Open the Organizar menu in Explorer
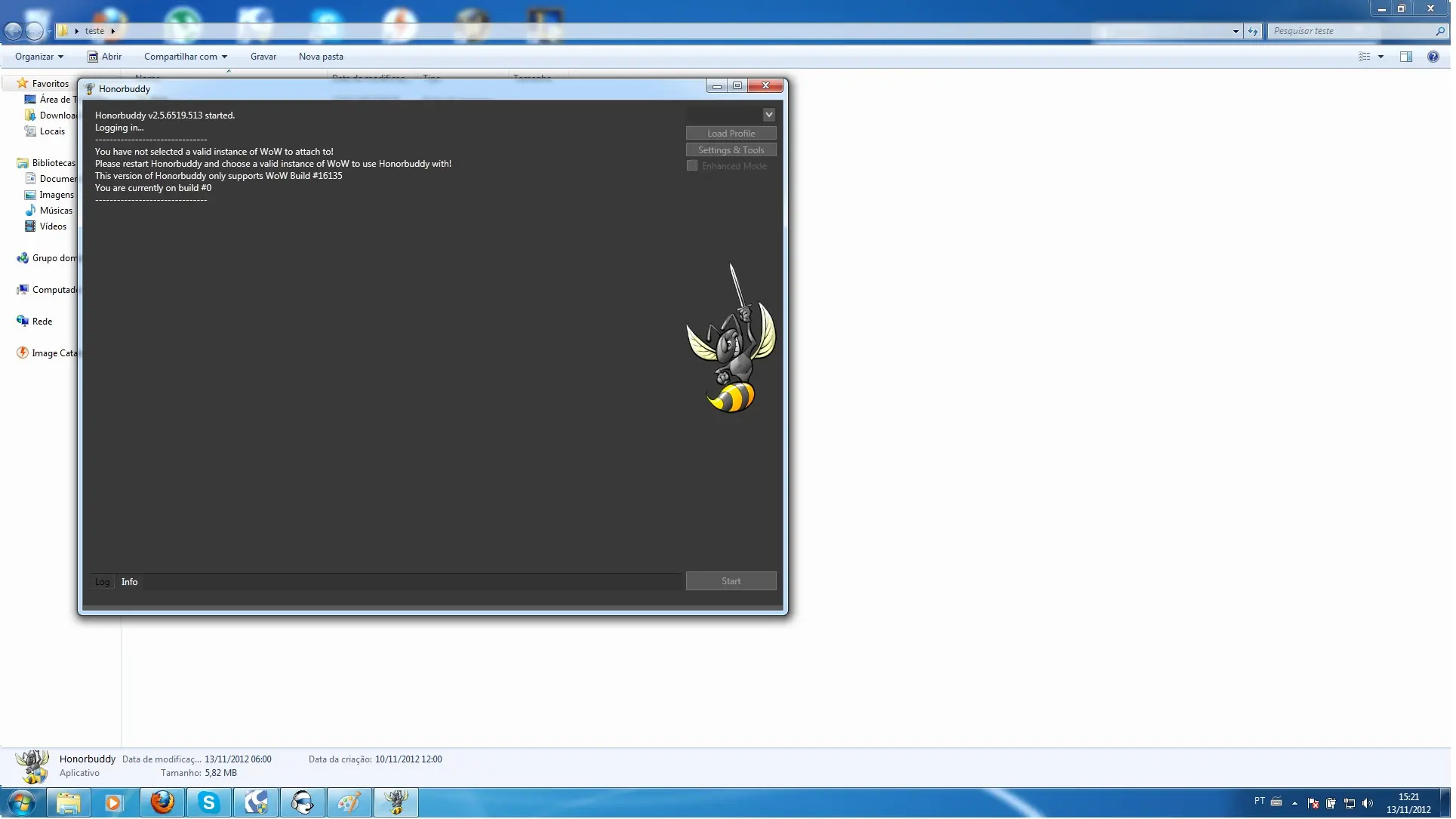 coord(39,57)
